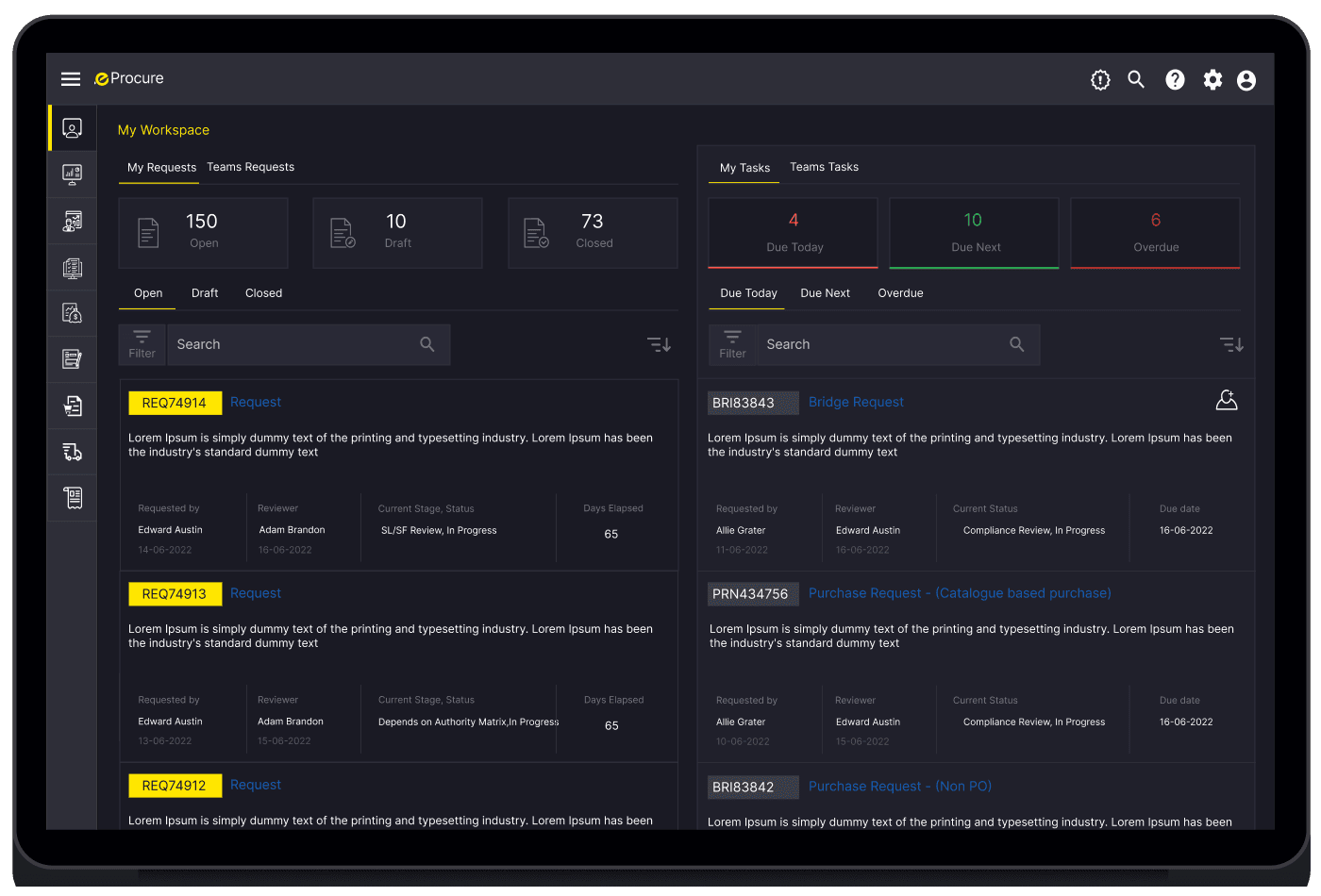The image size is (1321, 896).
Task: Click the 10 Due Next card
Action: click(975, 233)
